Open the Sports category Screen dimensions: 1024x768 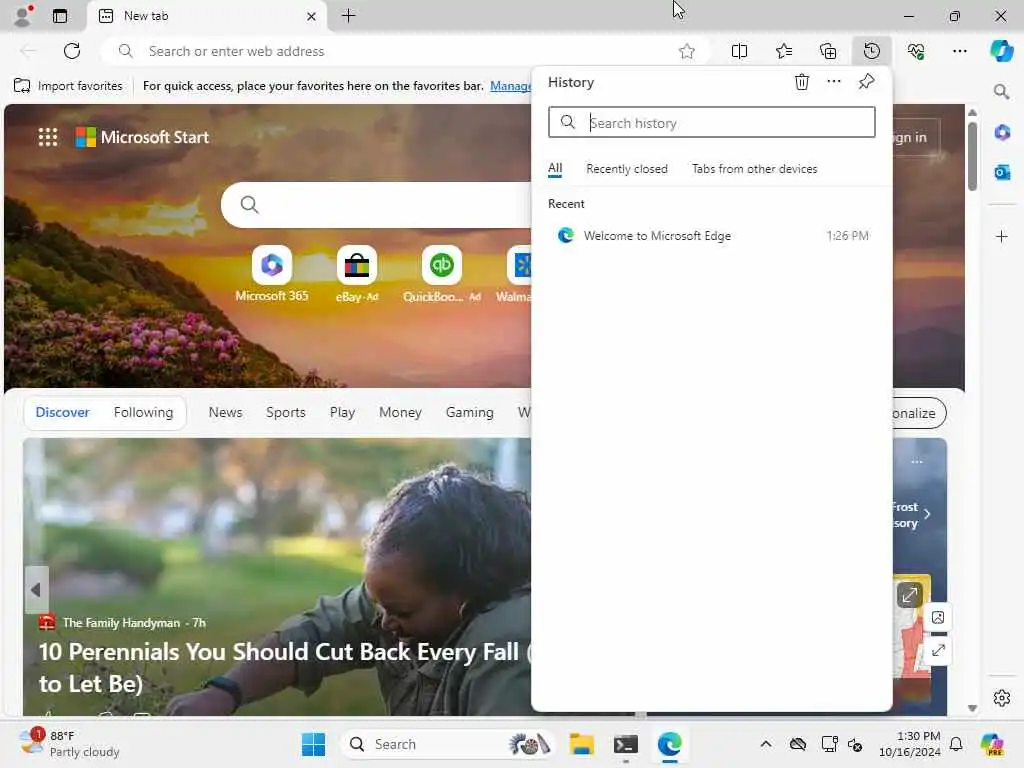pos(285,413)
